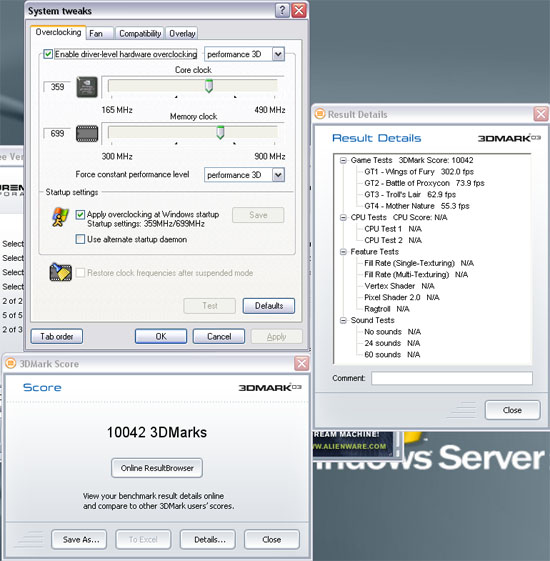The width and height of the screenshot is (550, 561).
Task: Click the Save startup settings button
Action: [258, 215]
